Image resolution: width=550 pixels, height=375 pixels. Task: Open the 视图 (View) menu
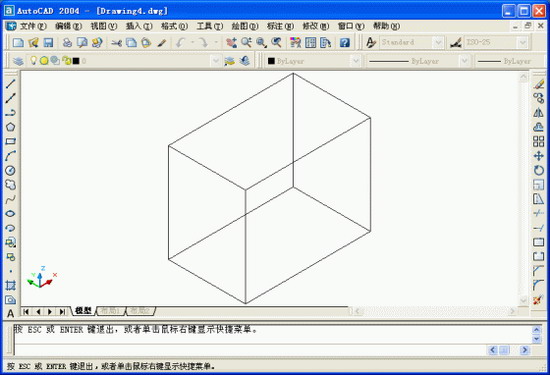pyautogui.click(x=104, y=26)
